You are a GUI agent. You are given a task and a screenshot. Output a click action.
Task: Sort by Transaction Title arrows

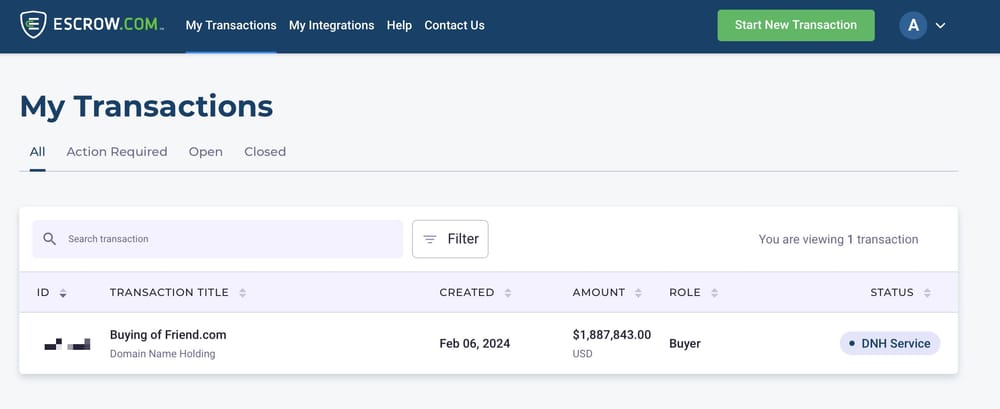coord(242,293)
